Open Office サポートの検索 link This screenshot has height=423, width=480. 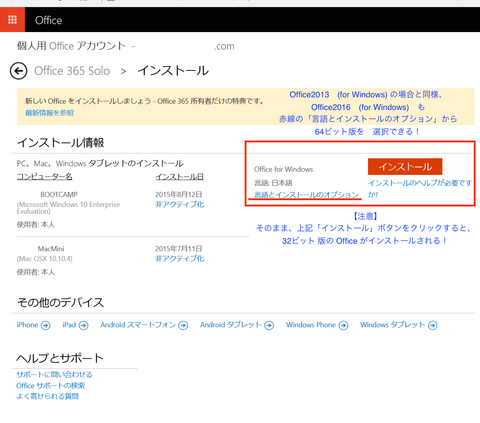51,386
